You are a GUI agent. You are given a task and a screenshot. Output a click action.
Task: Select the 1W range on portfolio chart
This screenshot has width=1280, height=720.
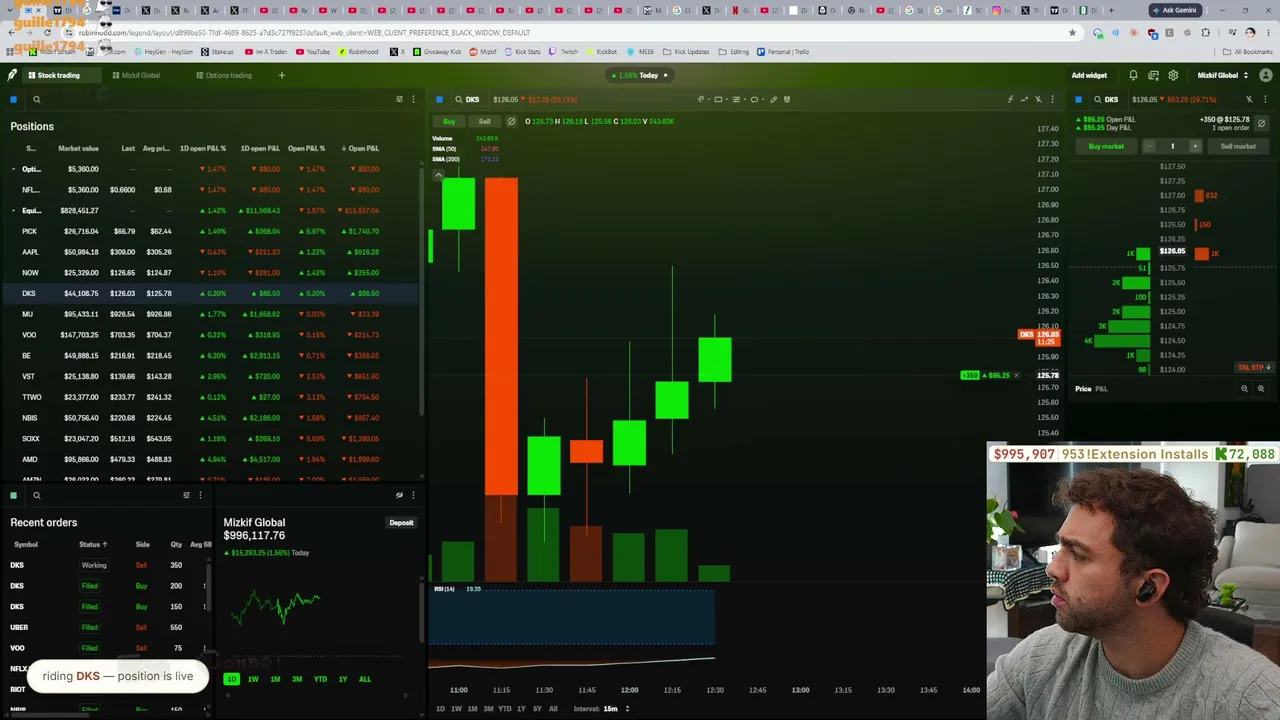tap(253, 679)
